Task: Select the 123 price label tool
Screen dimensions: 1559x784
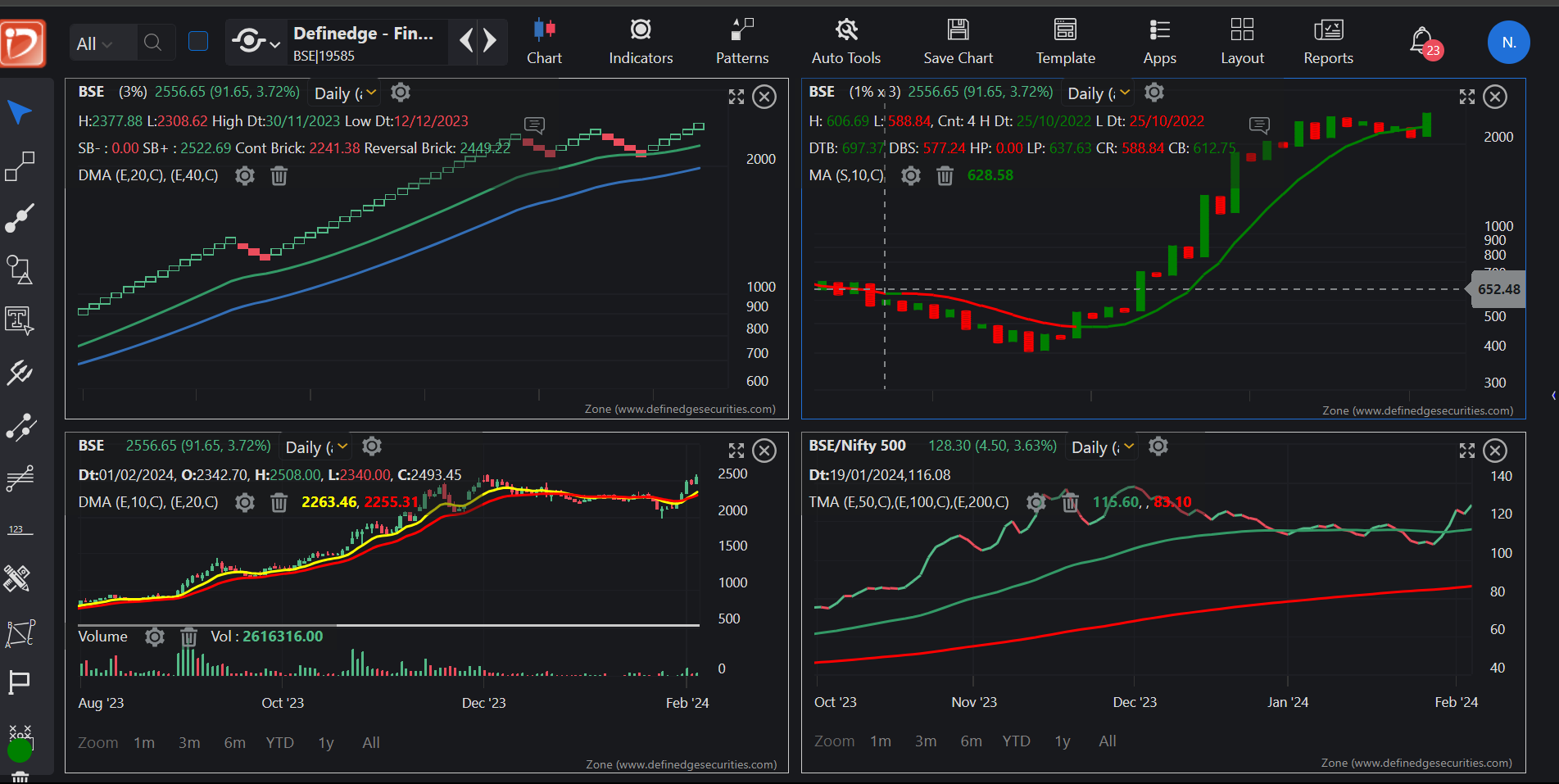Action: click(20, 530)
